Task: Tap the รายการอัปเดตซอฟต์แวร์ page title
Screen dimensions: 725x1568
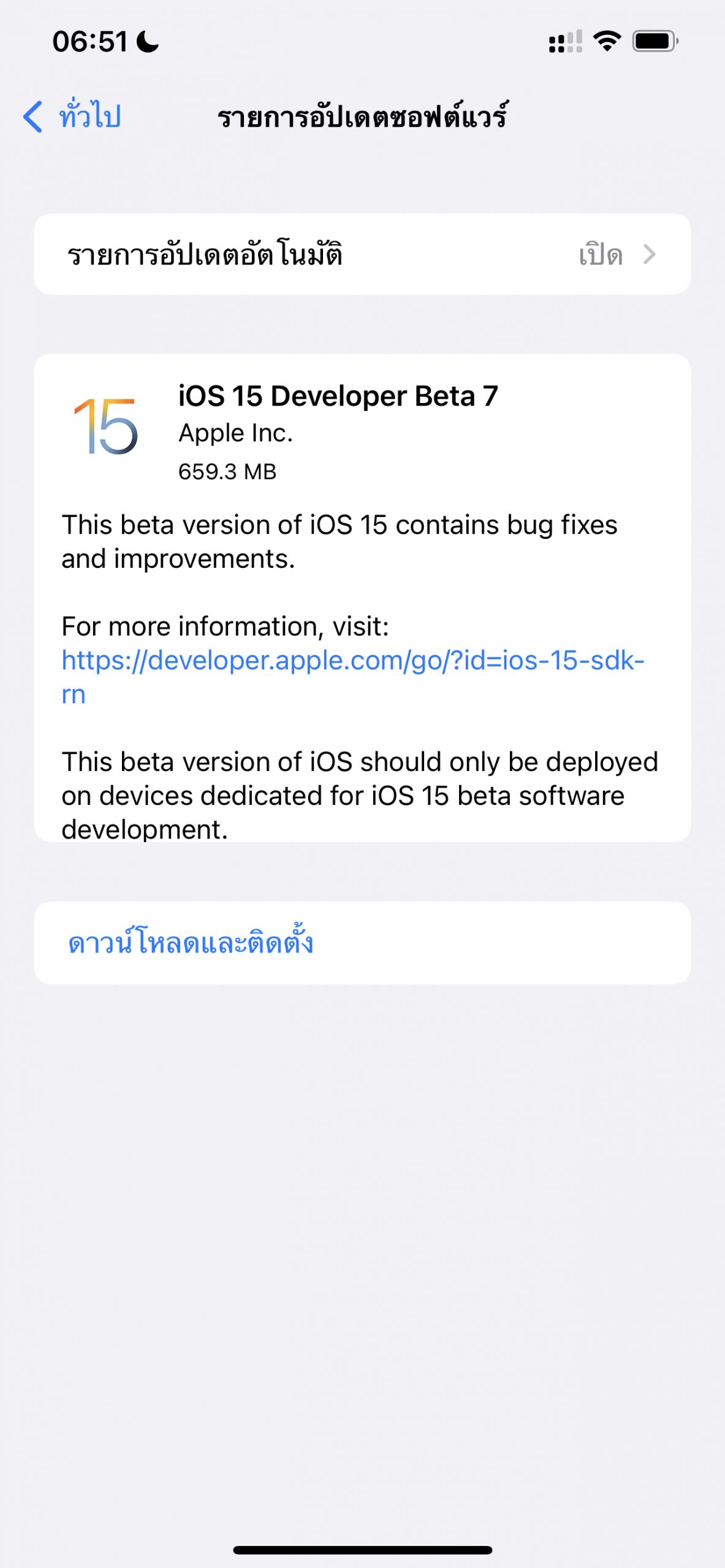Action: (362, 116)
